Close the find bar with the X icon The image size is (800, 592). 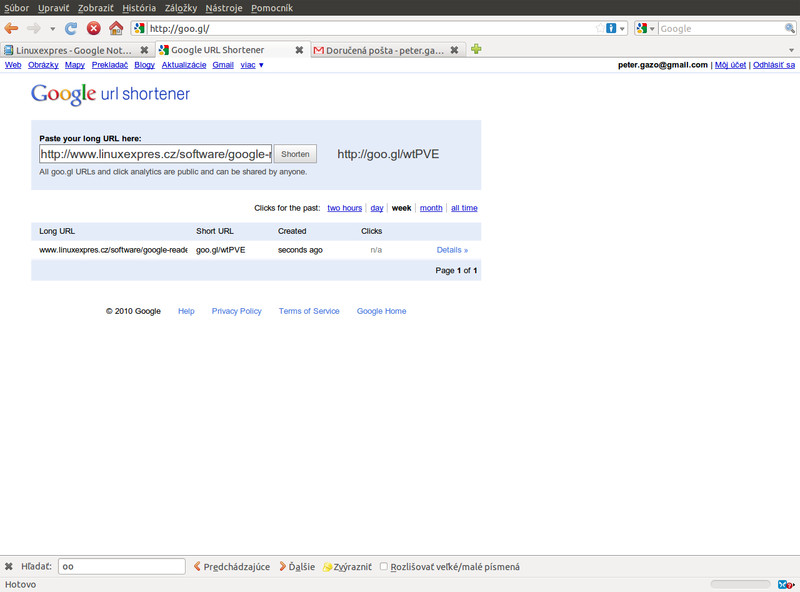point(9,566)
